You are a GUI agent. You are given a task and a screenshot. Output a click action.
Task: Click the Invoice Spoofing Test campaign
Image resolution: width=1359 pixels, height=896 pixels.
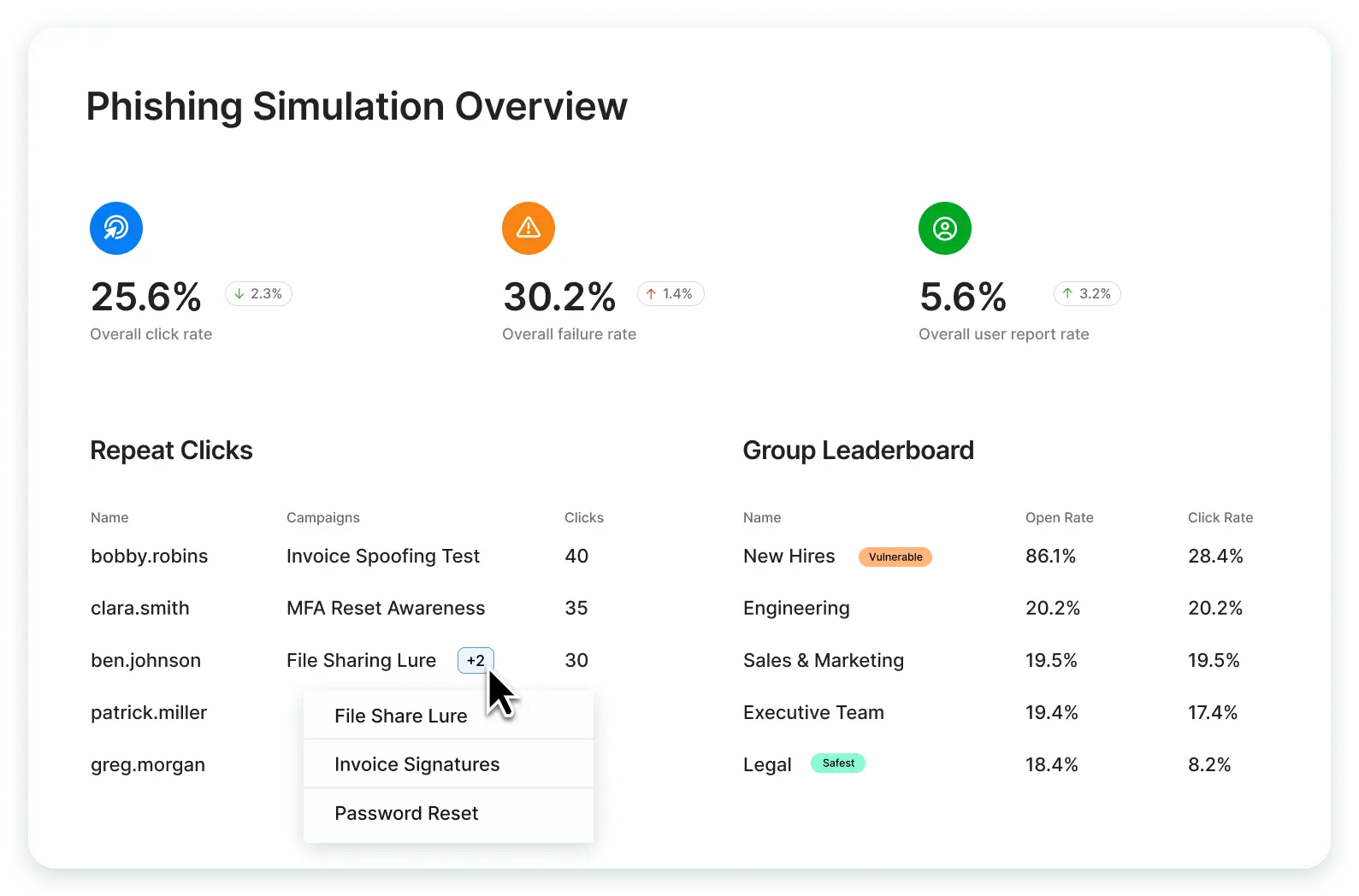[383, 556]
